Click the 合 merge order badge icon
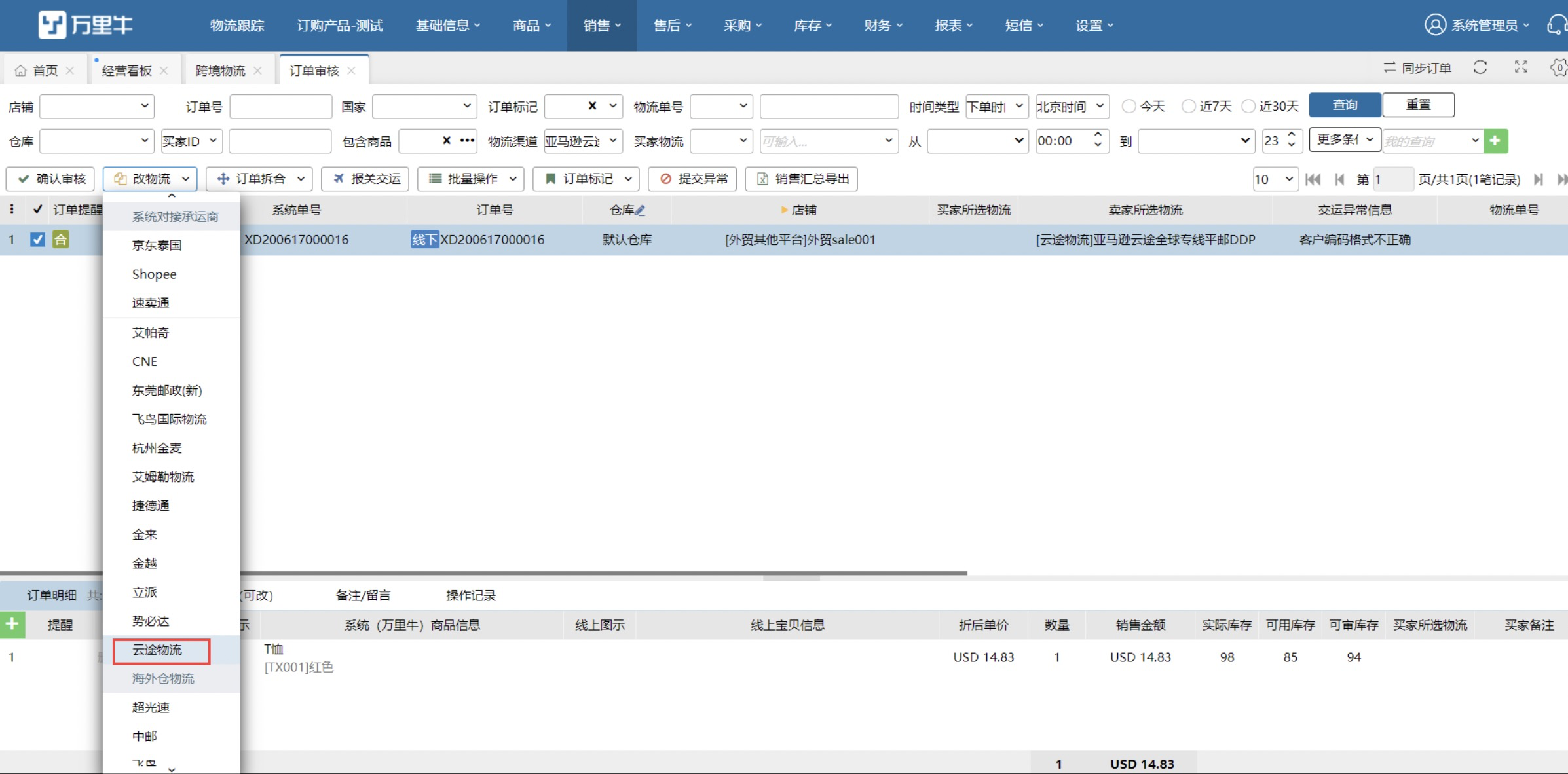This screenshot has width=1568, height=774. coord(60,240)
